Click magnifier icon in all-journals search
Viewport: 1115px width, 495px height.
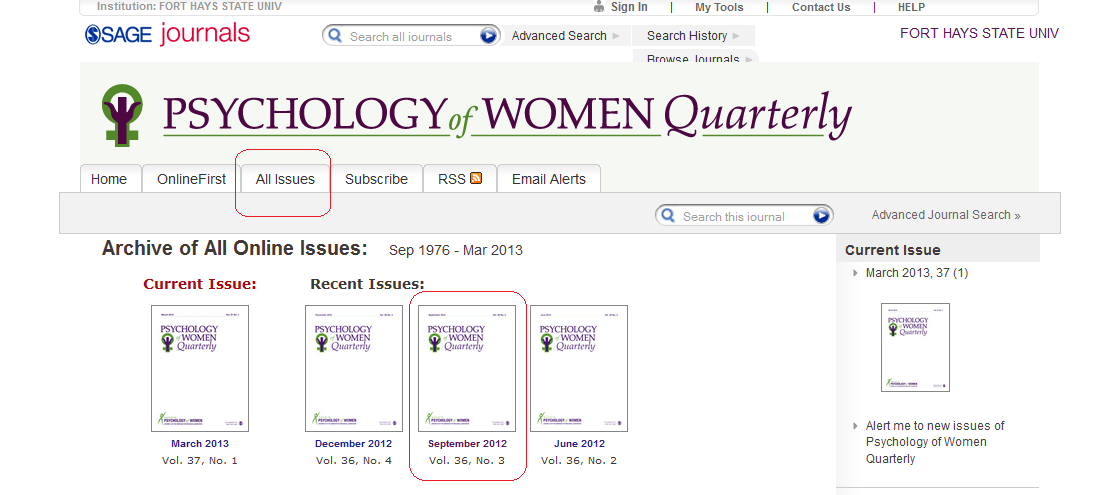(x=335, y=36)
